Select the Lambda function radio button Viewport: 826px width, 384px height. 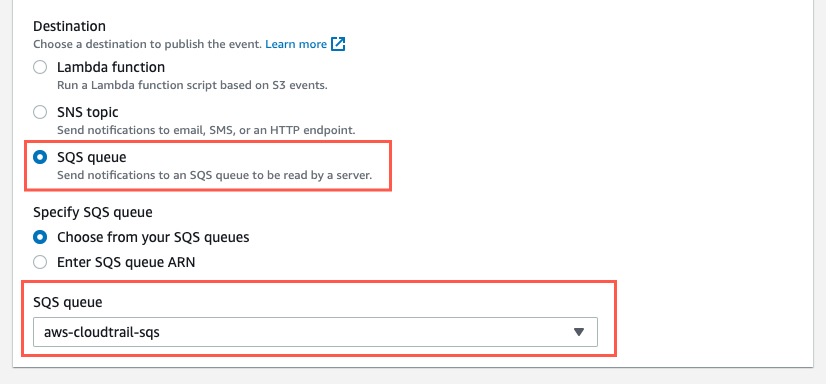(x=40, y=67)
